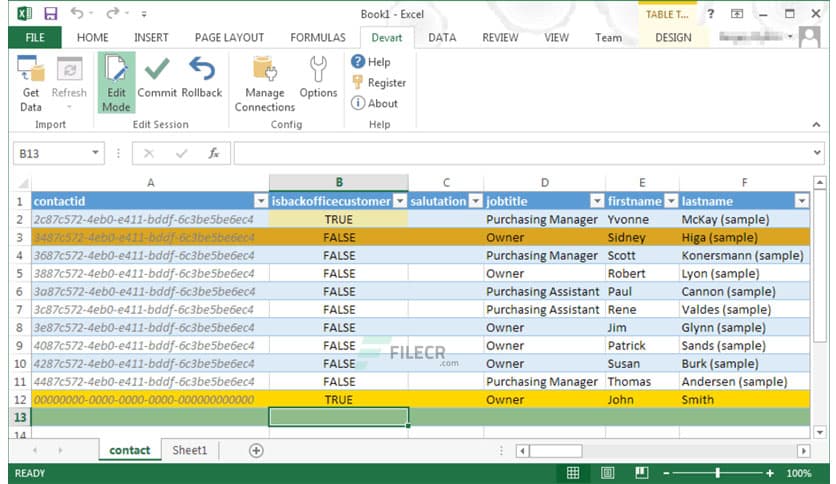This screenshot has height=484, width=836.
Task: Switch to the HOME ribbon tab
Action: click(92, 37)
